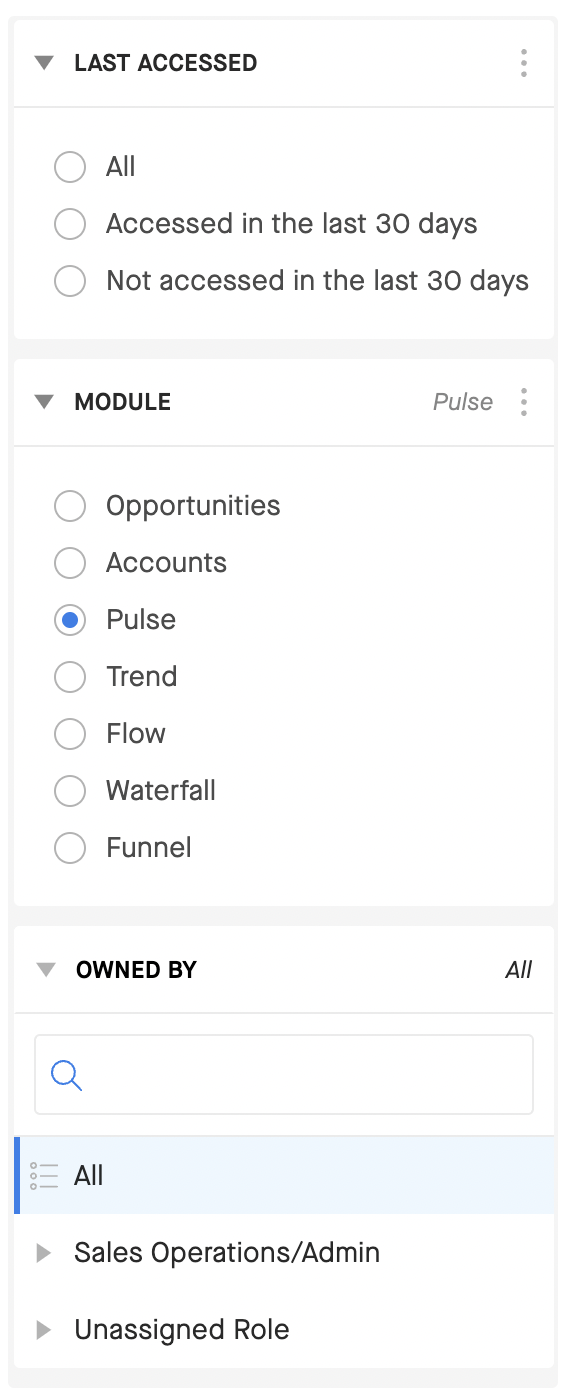Pick the Trend module radio button

70,677
